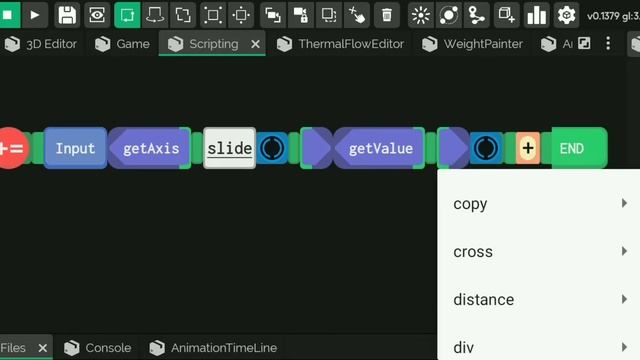Image resolution: width=640 pixels, height=360 pixels.
Task: Click the green END block
Action: [580, 148]
